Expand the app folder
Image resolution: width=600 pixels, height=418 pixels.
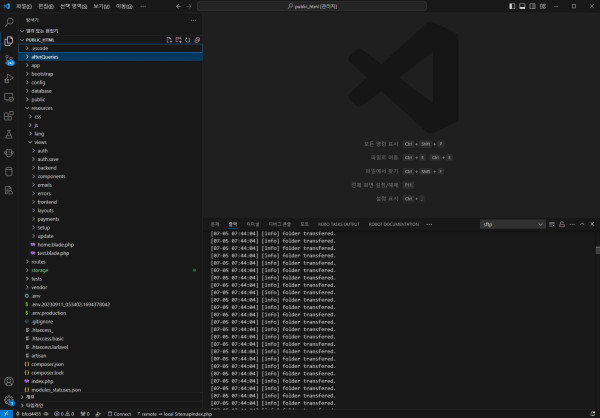111,65
